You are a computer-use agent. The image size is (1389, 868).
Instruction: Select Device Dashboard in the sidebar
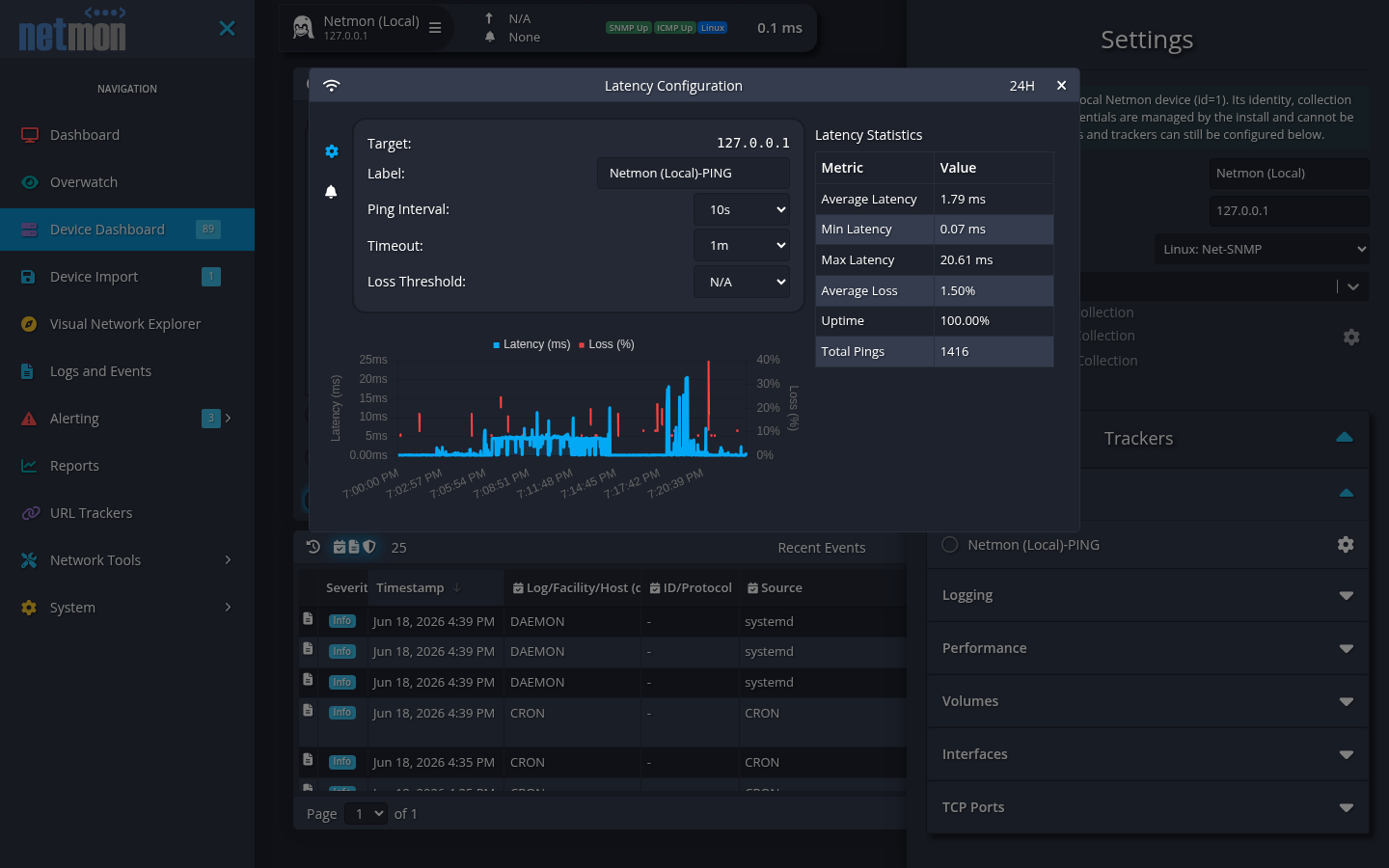[x=127, y=230]
